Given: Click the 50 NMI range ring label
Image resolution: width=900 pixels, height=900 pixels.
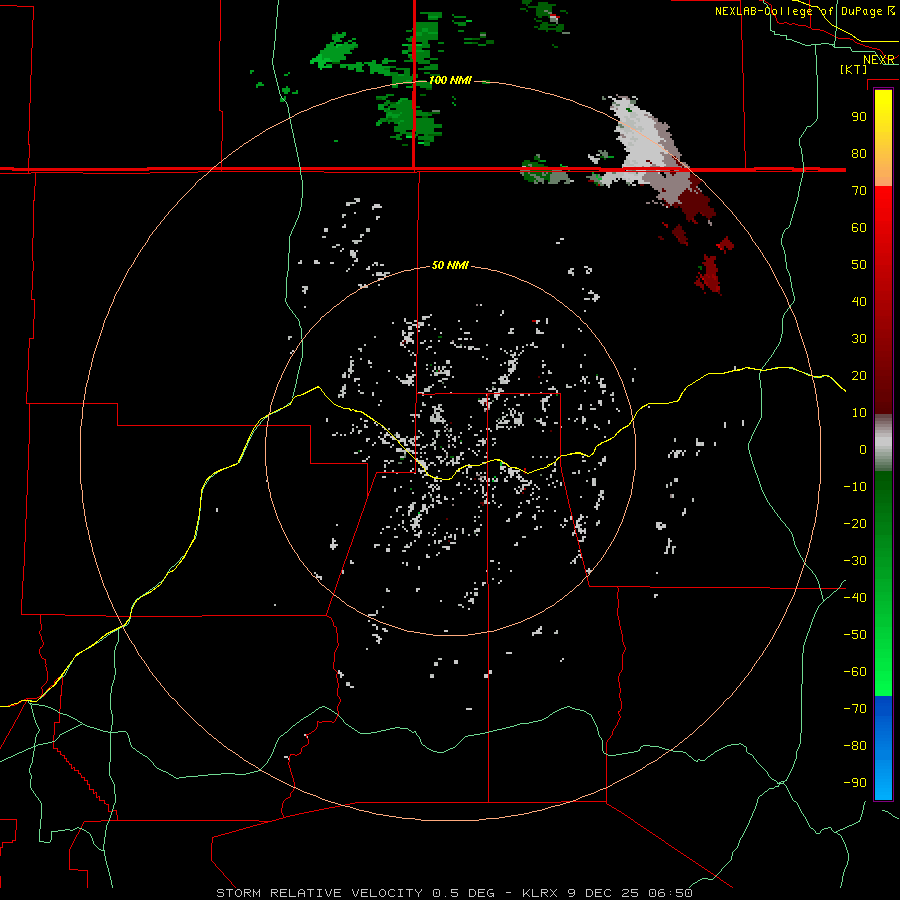Looking at the screenshot, I should 451,265.
